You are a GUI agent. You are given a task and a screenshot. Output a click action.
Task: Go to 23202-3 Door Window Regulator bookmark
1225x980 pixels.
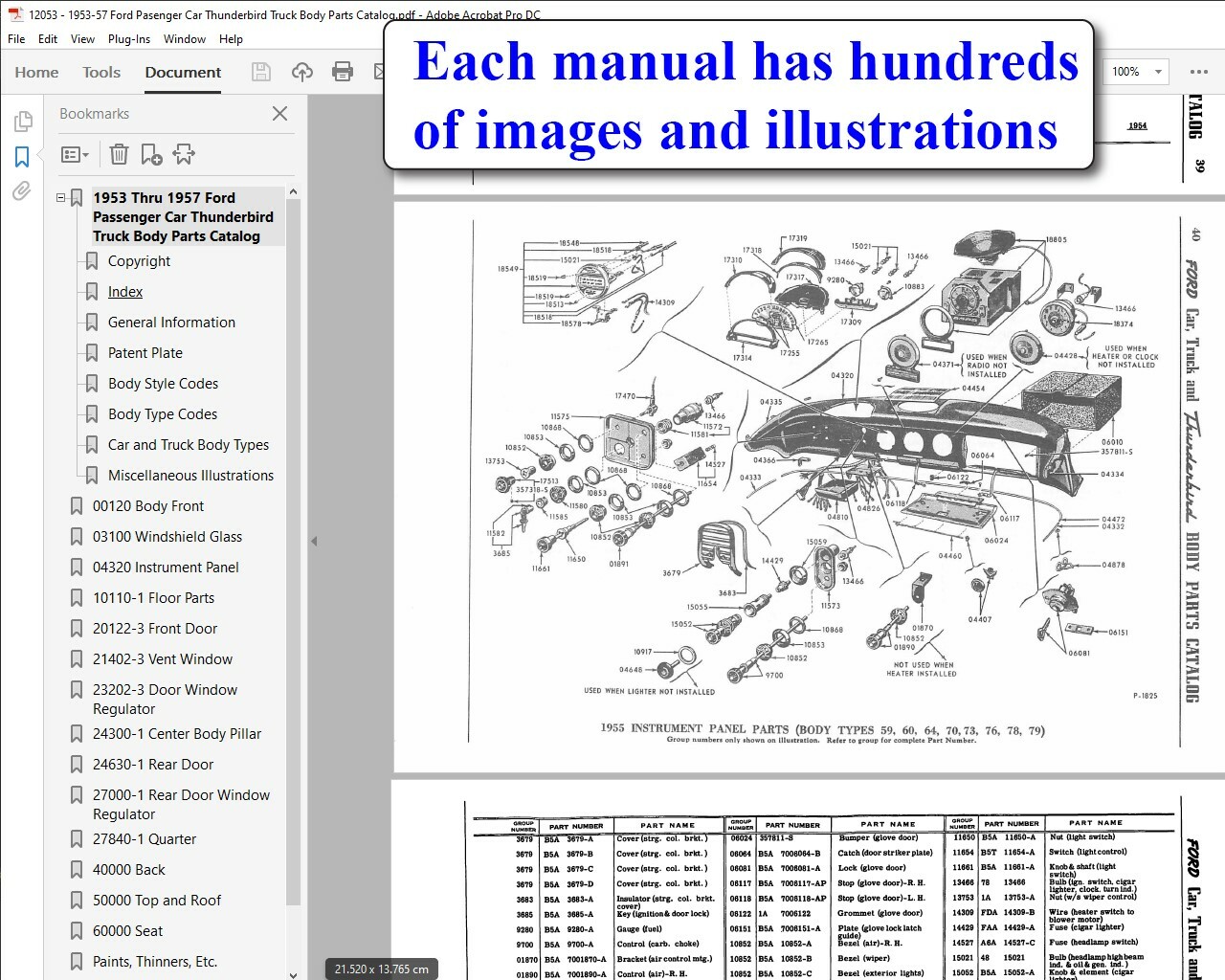pyautogui.click(x=165, y=700)
